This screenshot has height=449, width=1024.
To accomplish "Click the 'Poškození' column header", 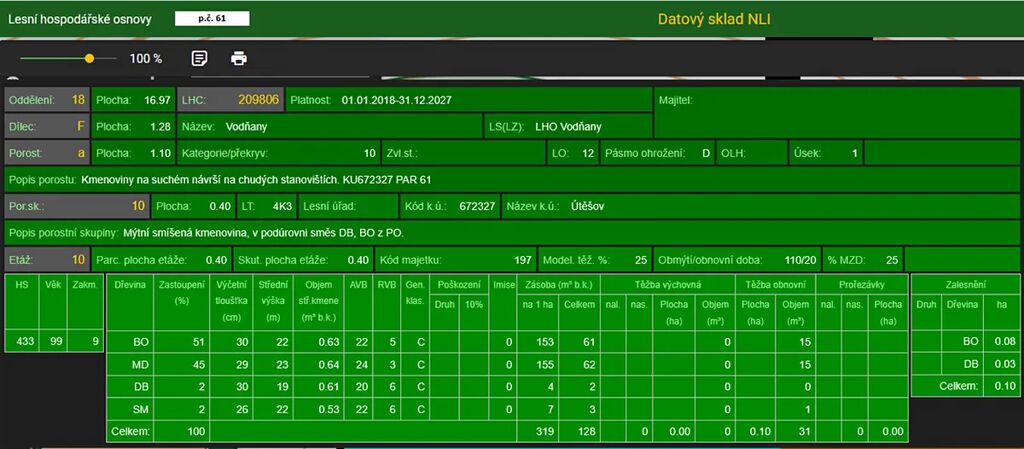I will (x=458, y=285).
